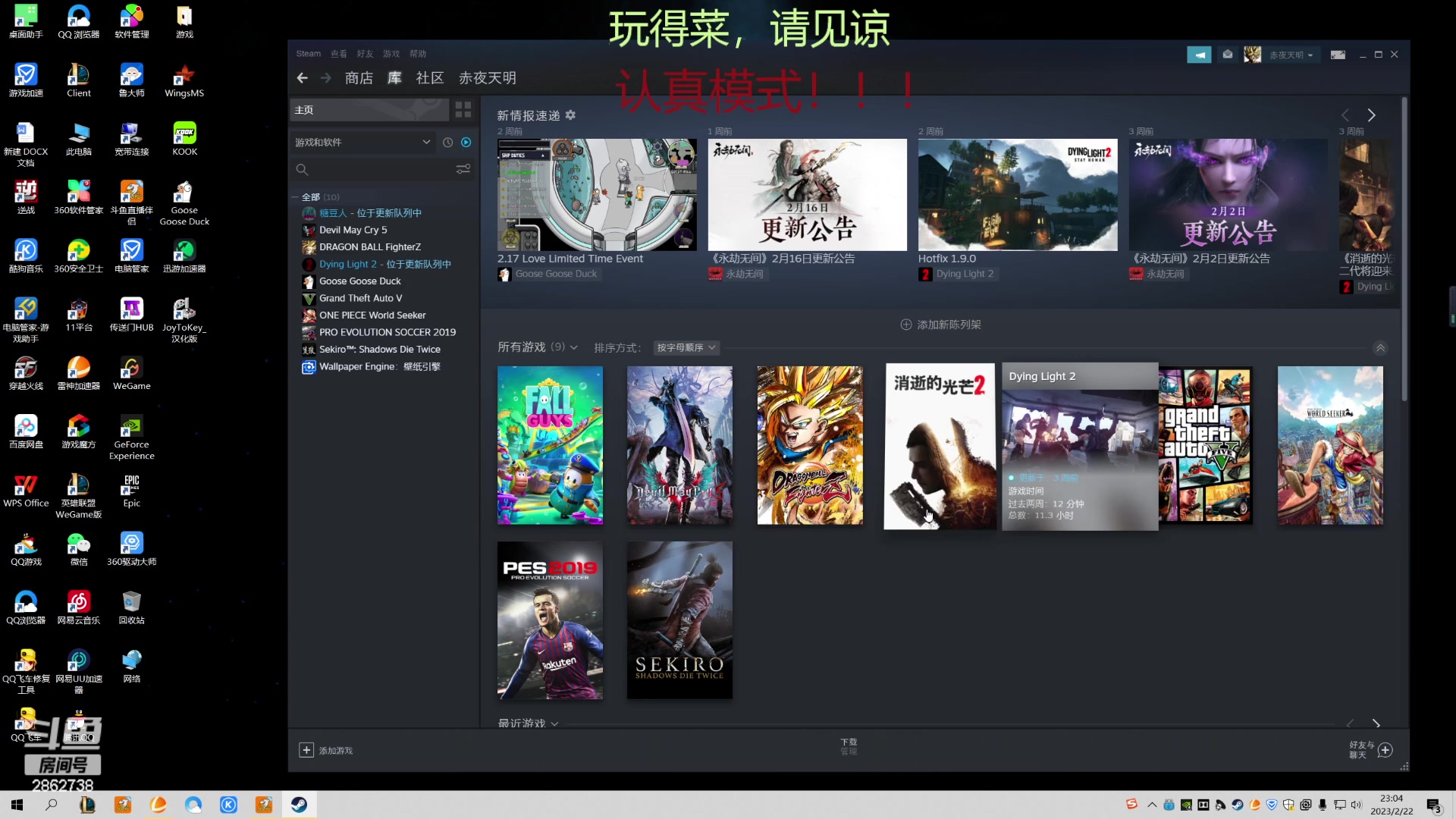Open PES 2019 game cover
Image resolution: width=1456 pixels, height=819 pixels.
click(550, 620)
